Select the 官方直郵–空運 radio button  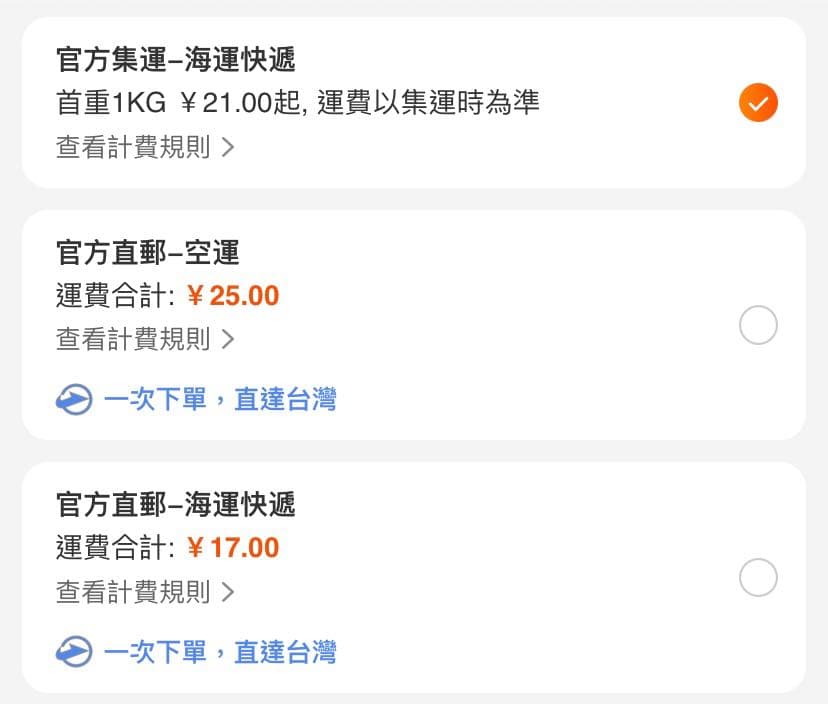click(758, 325)
